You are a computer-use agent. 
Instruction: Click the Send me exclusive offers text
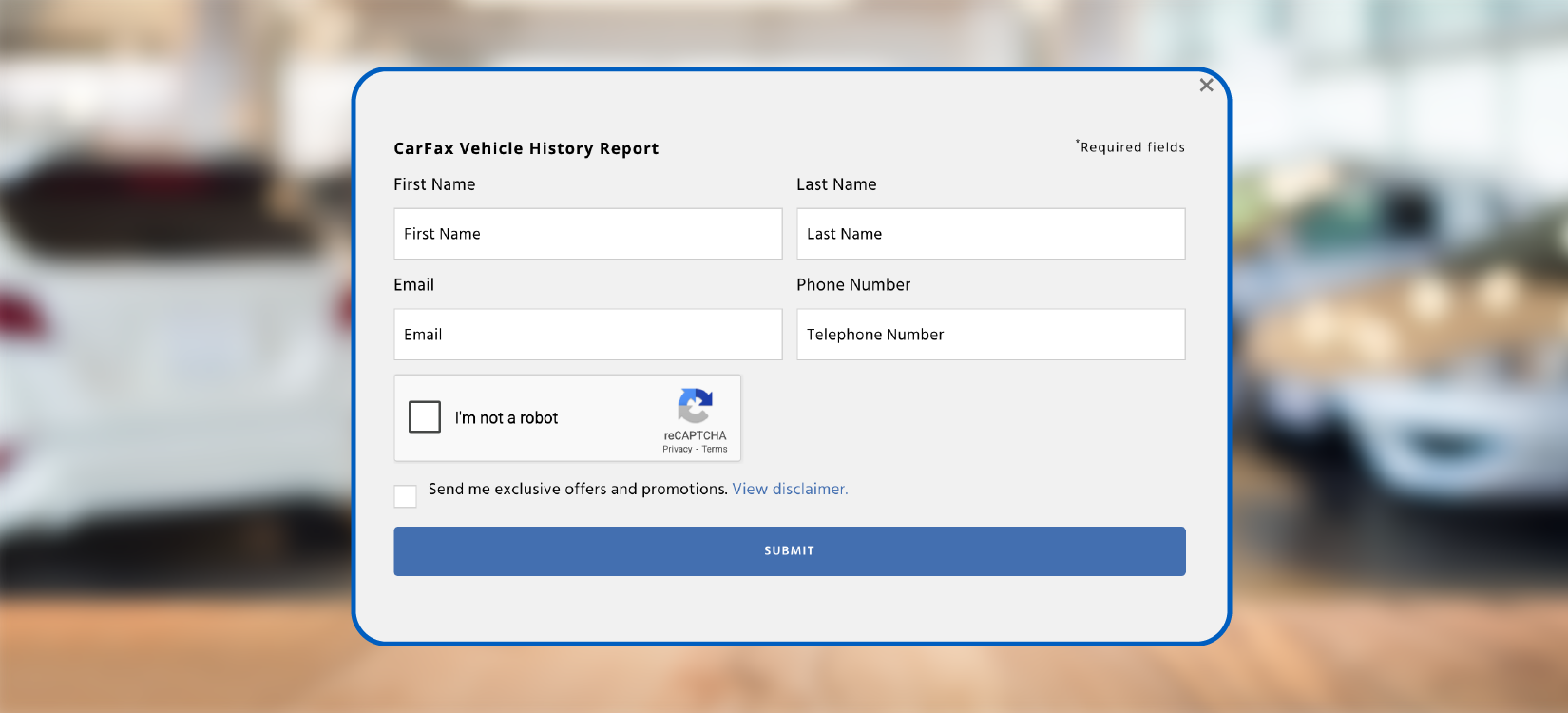[578, 489]
